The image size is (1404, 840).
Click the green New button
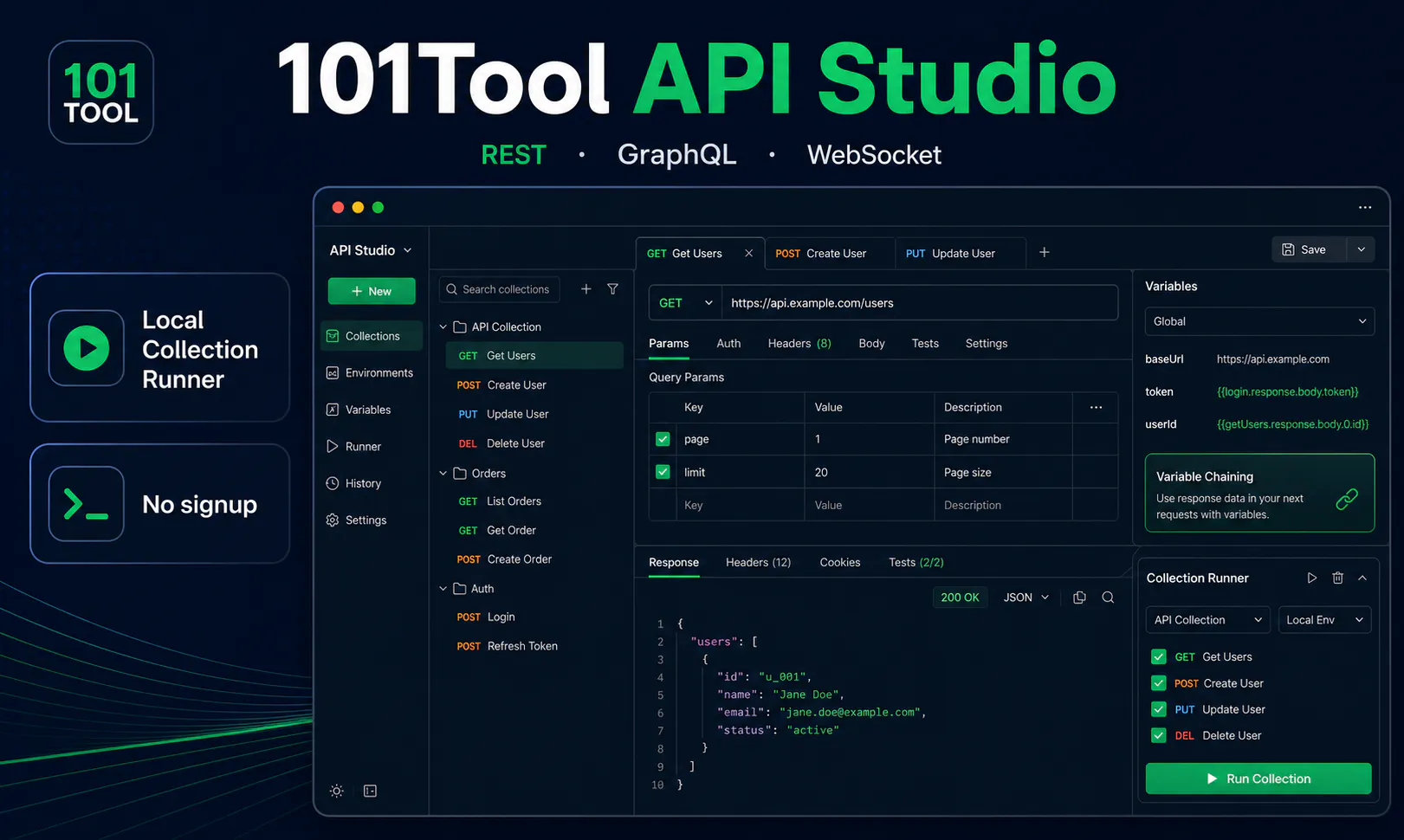point(372,291)
